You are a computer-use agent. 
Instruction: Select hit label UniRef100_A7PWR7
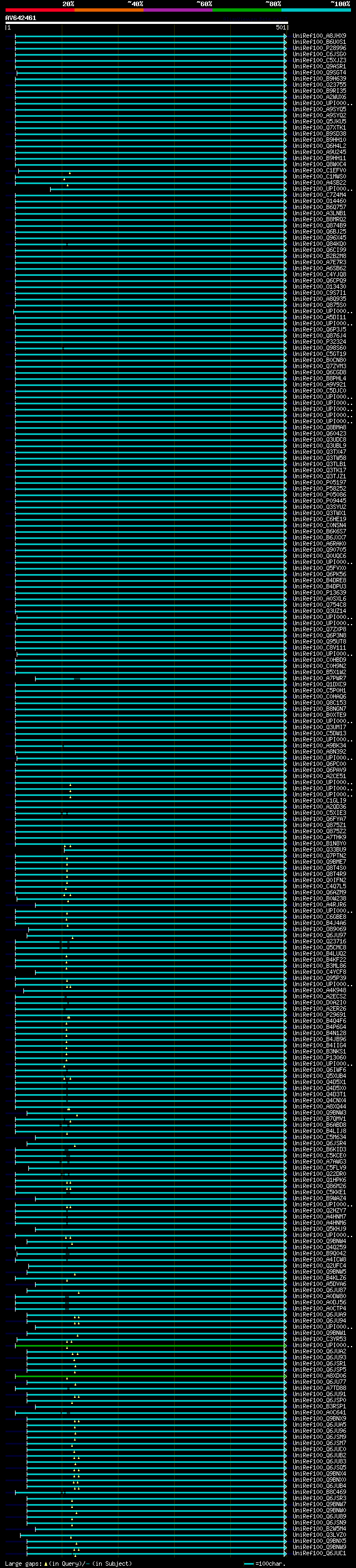tap(319, 678)
